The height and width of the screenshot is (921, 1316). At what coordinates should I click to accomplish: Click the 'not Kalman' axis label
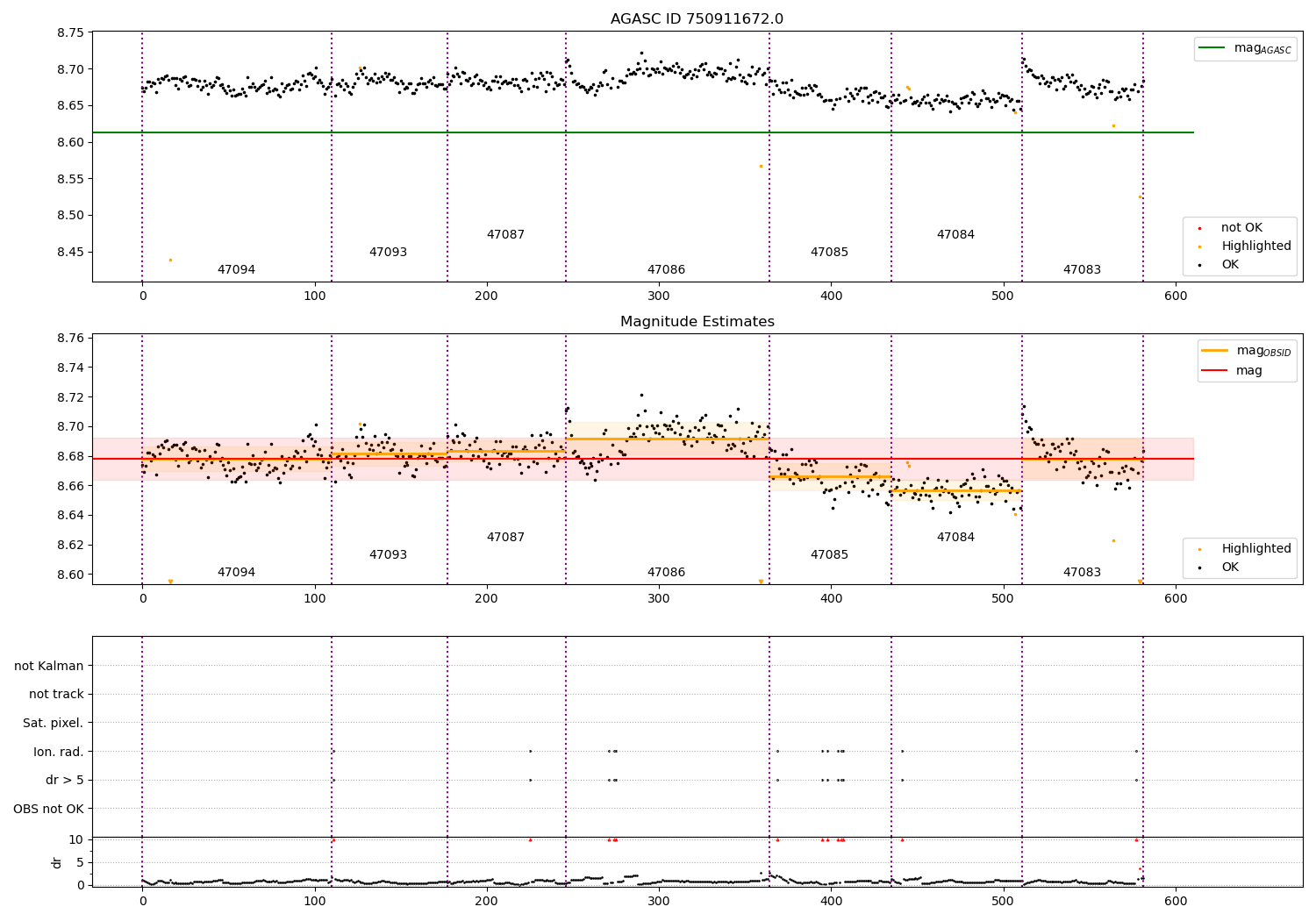(x=49, y=667)
